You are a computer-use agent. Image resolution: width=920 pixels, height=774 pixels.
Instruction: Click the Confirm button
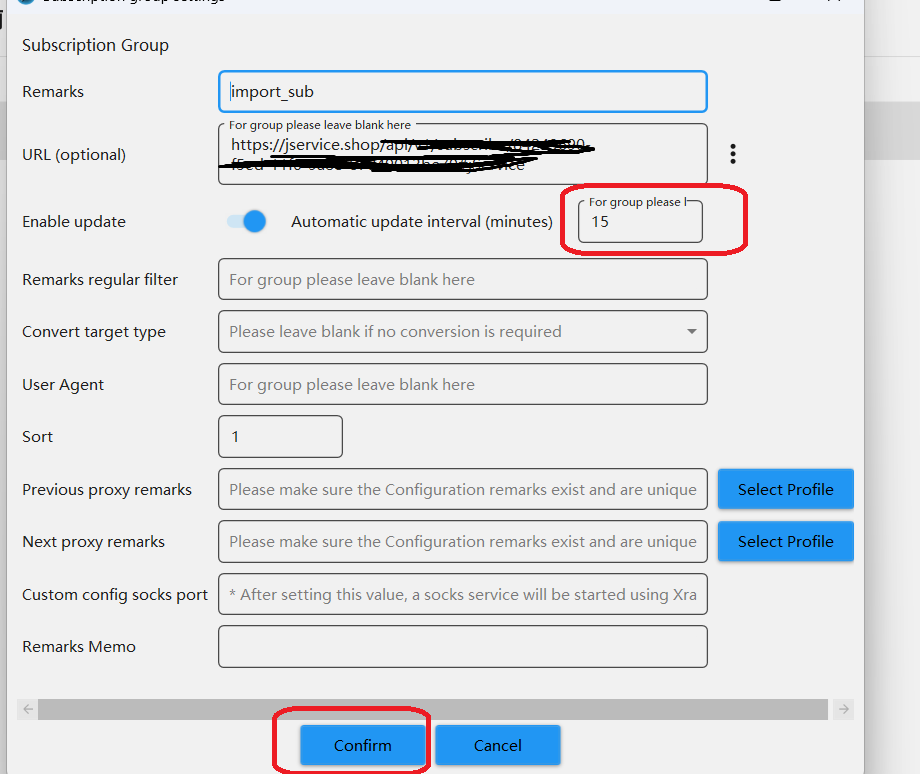point(363,745)
